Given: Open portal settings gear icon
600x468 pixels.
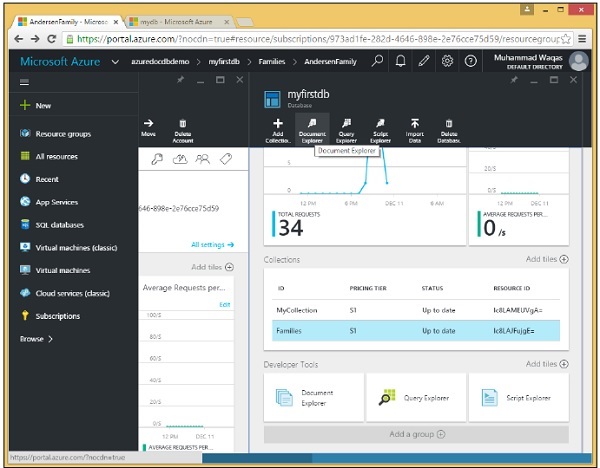Looking at the screenshot, I should pyautogui.click(x=447, y=61).
